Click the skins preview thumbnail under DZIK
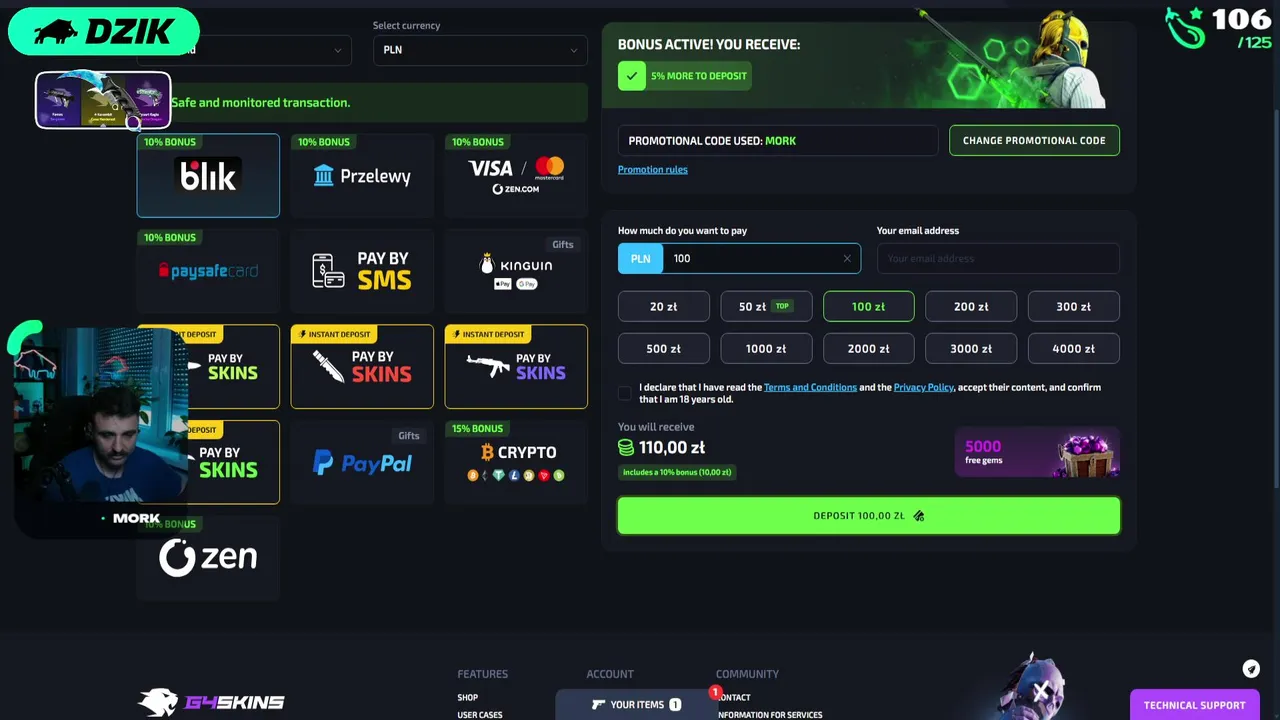 (x=103, y=100)
